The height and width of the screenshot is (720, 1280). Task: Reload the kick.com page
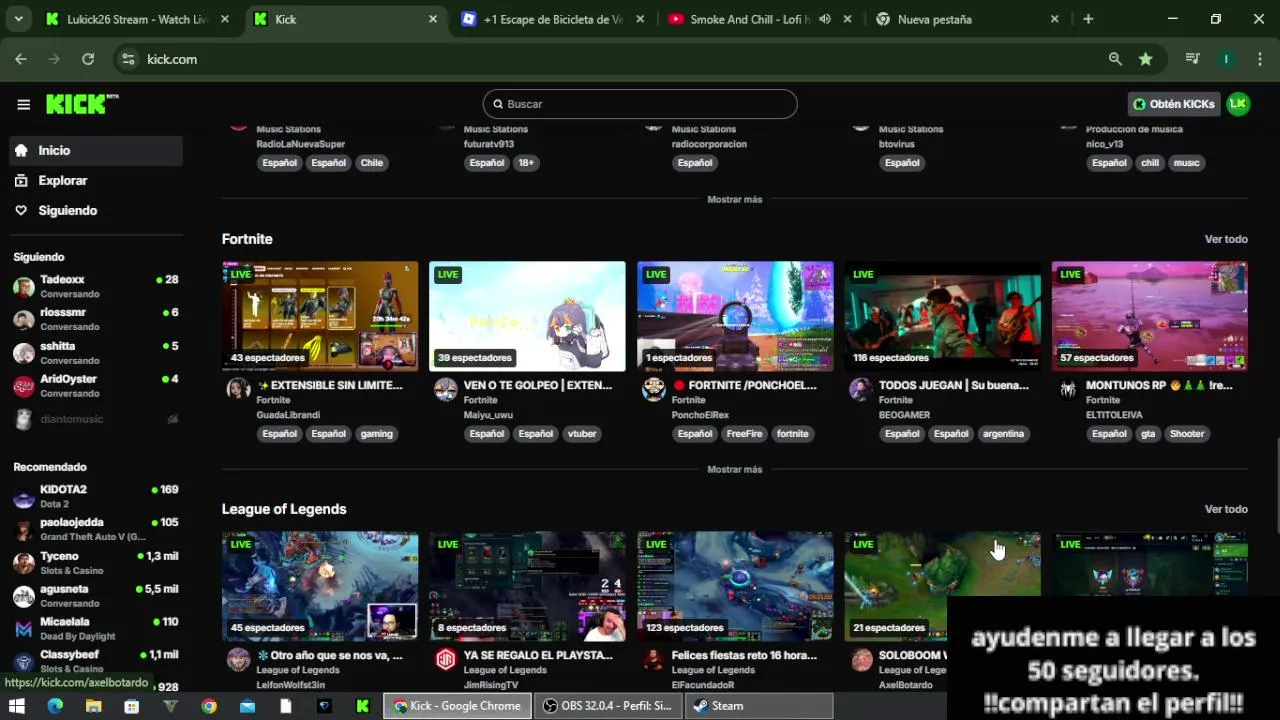(x=88, y=59)
